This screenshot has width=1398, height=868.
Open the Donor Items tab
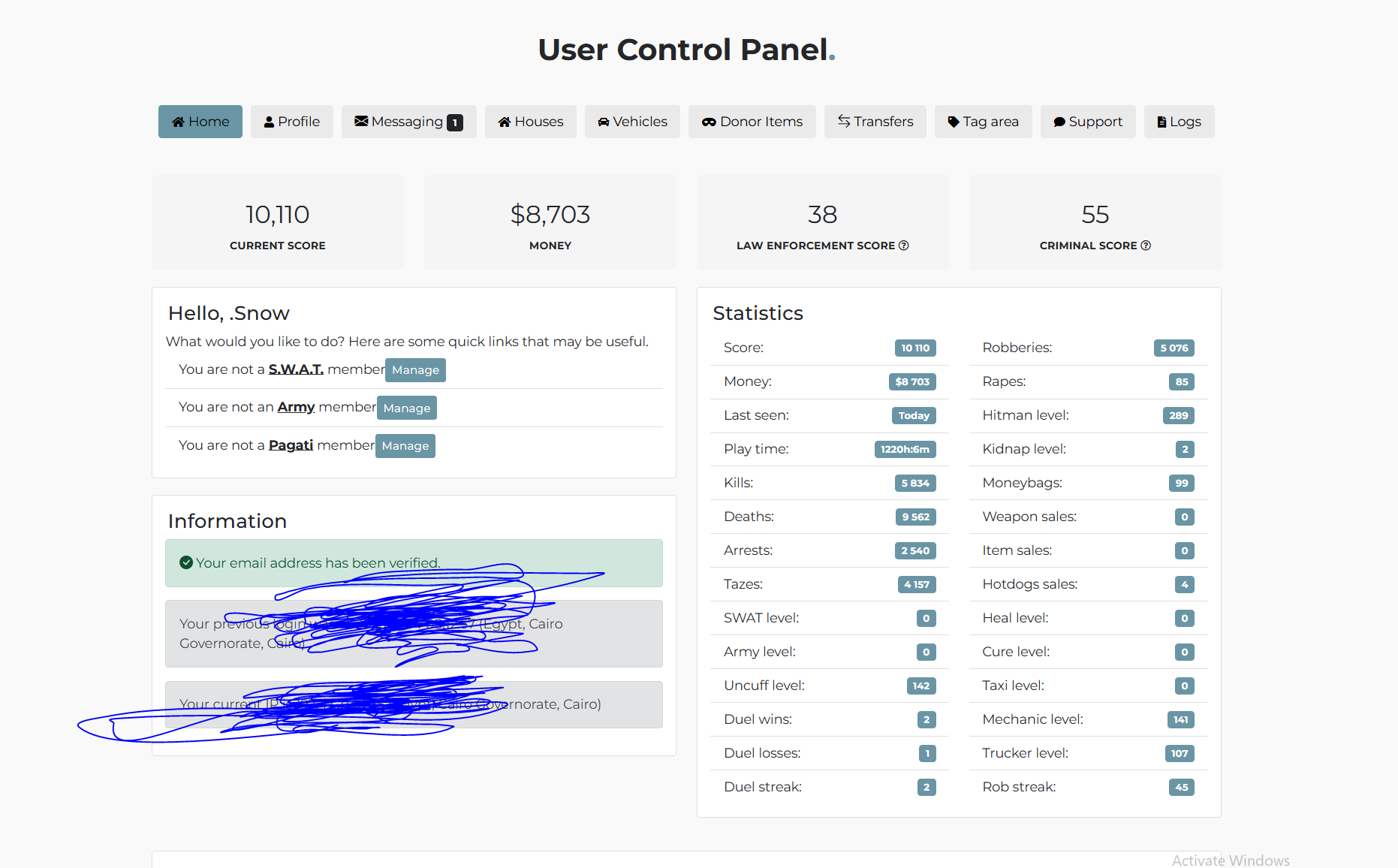pyautogui.click(x=752, y=122)
